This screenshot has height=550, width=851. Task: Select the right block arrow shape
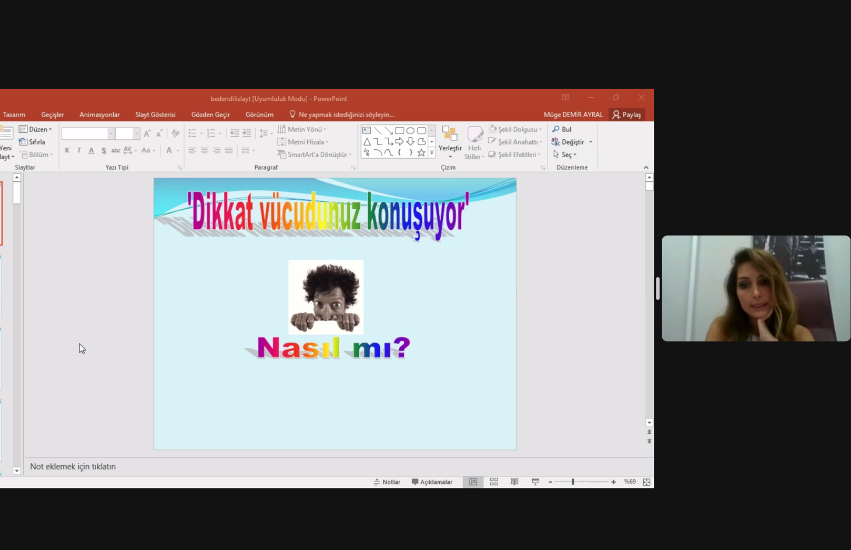point(399,142)
